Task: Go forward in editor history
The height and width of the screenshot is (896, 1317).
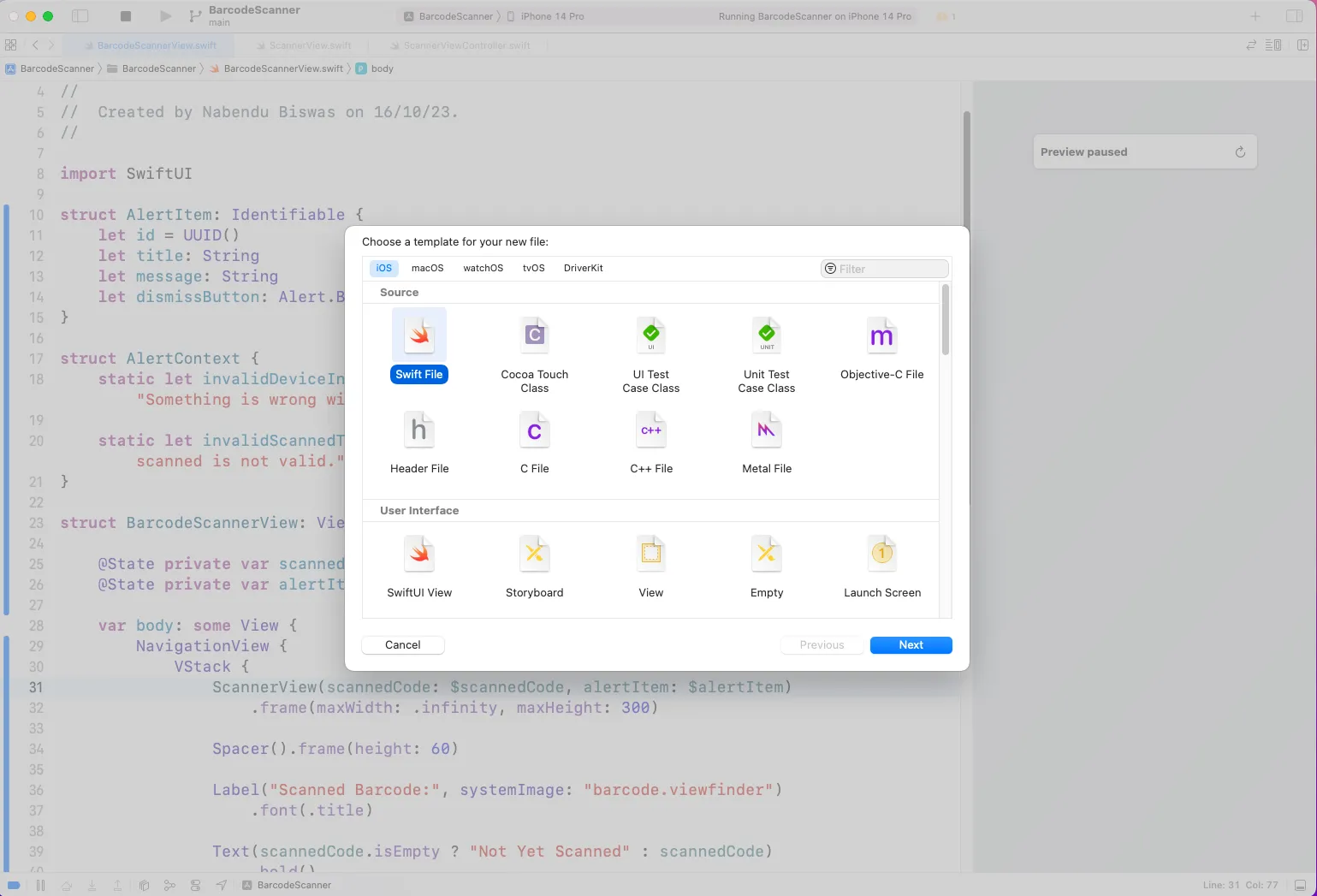Action: [x=51, y=45]
